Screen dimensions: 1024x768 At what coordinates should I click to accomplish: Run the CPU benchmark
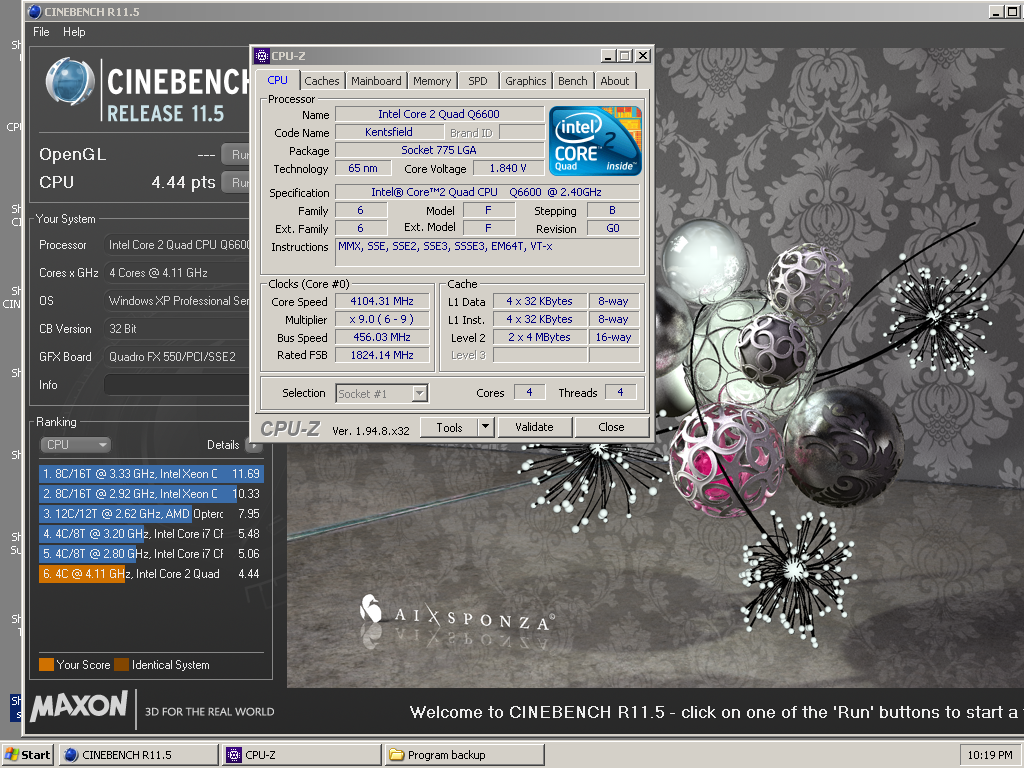(x=236, y=182)
